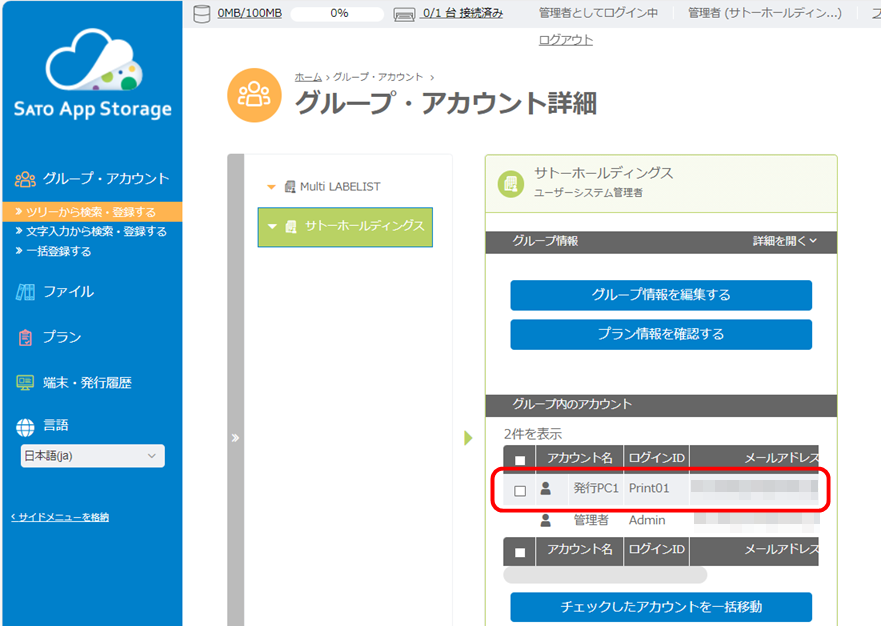Select the Multi LABELIST tree item
This screenshot has width=881, height=626.
[x=340, y=187]
